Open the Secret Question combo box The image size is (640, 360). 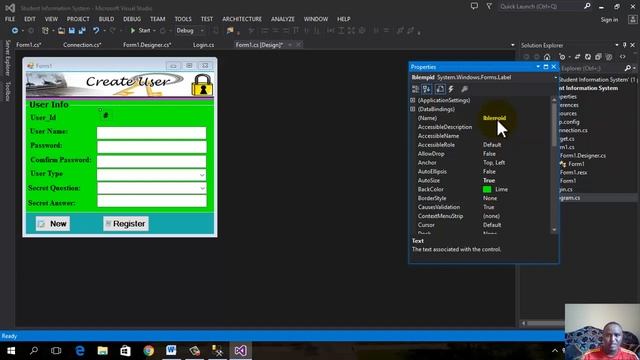202,188
